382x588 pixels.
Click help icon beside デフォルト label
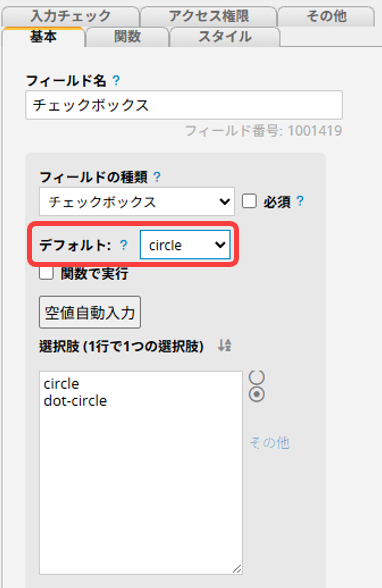(x=124, y=245)
